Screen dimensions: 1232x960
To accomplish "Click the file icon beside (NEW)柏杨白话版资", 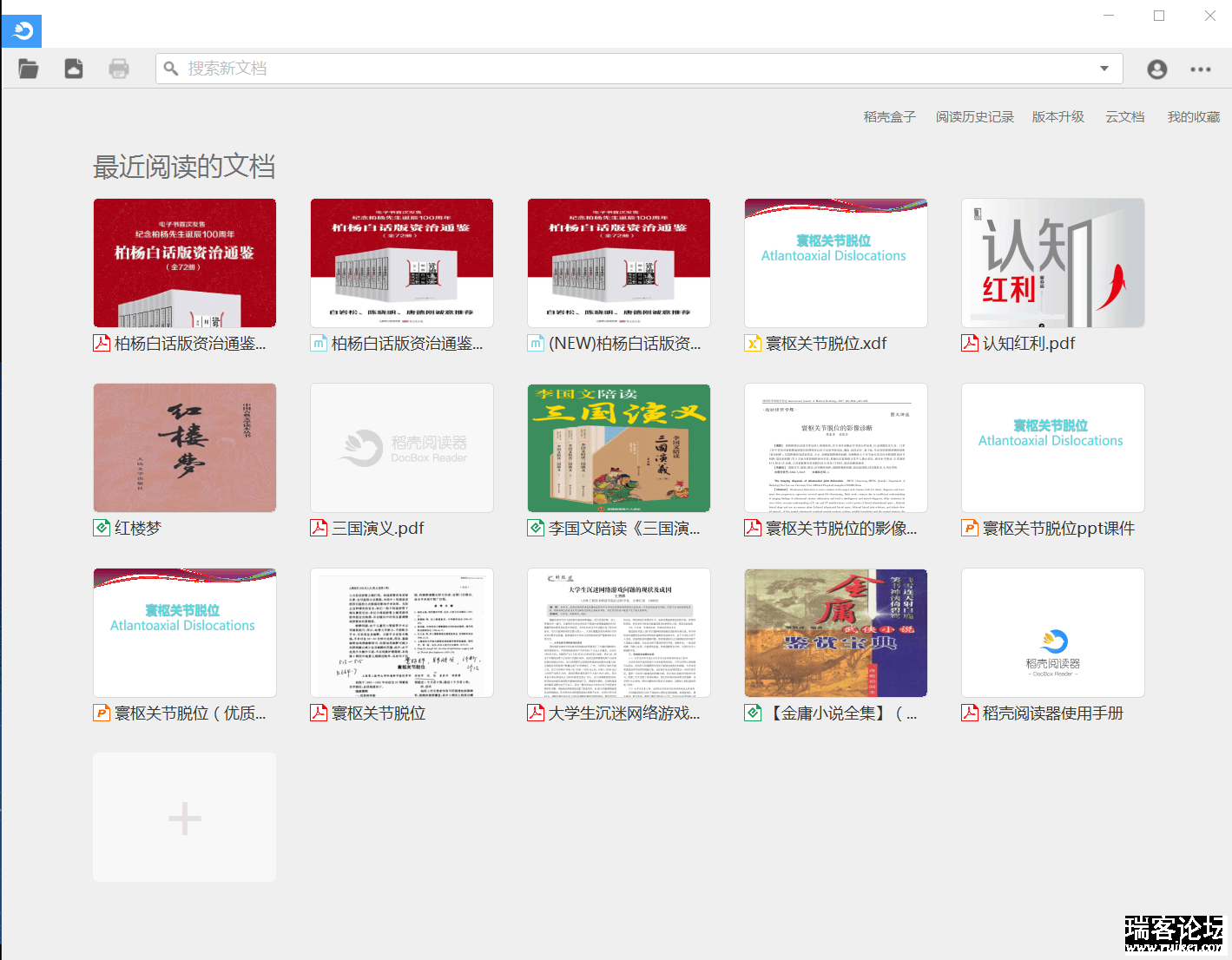I will click(x=536, y=343).
